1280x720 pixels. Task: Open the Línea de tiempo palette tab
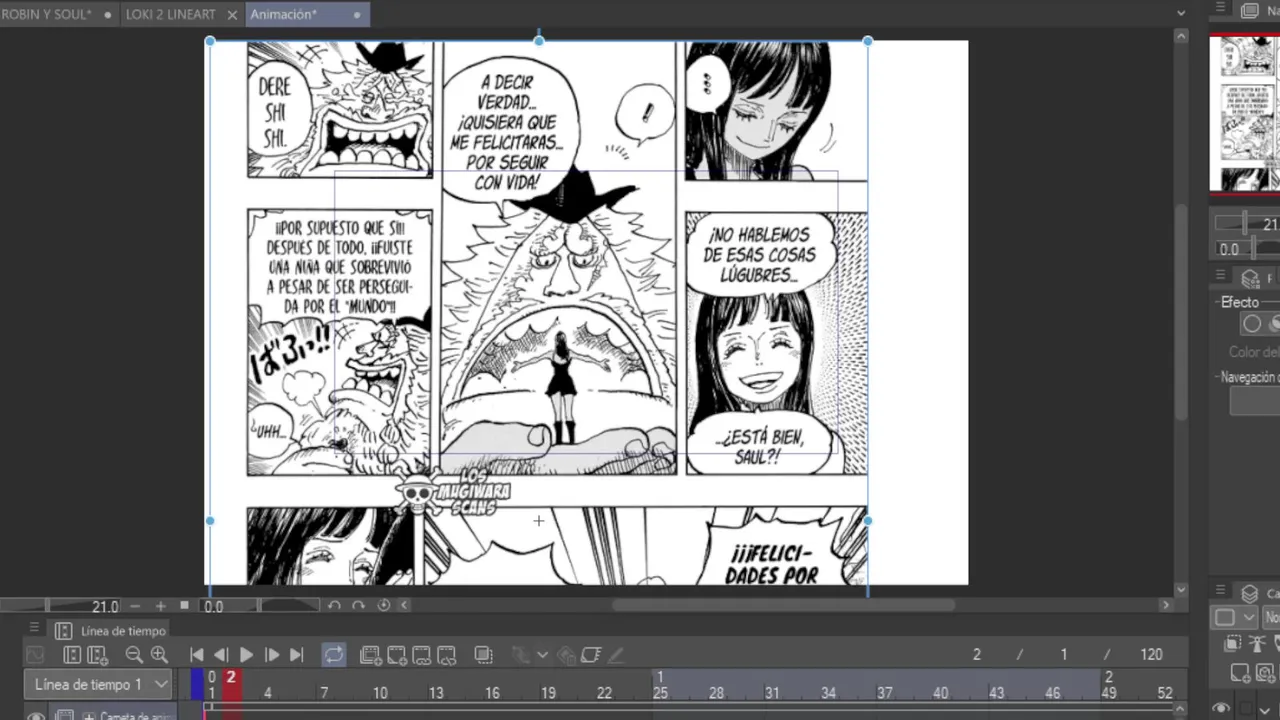(111, 631)
